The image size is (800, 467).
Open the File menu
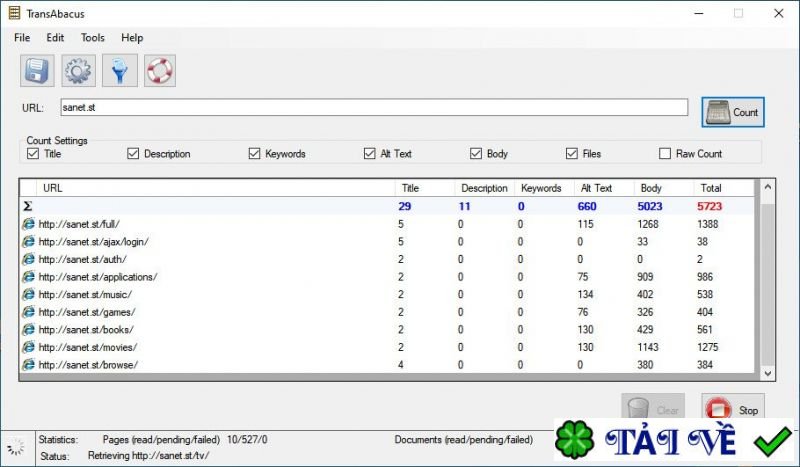tap(22, 38)
